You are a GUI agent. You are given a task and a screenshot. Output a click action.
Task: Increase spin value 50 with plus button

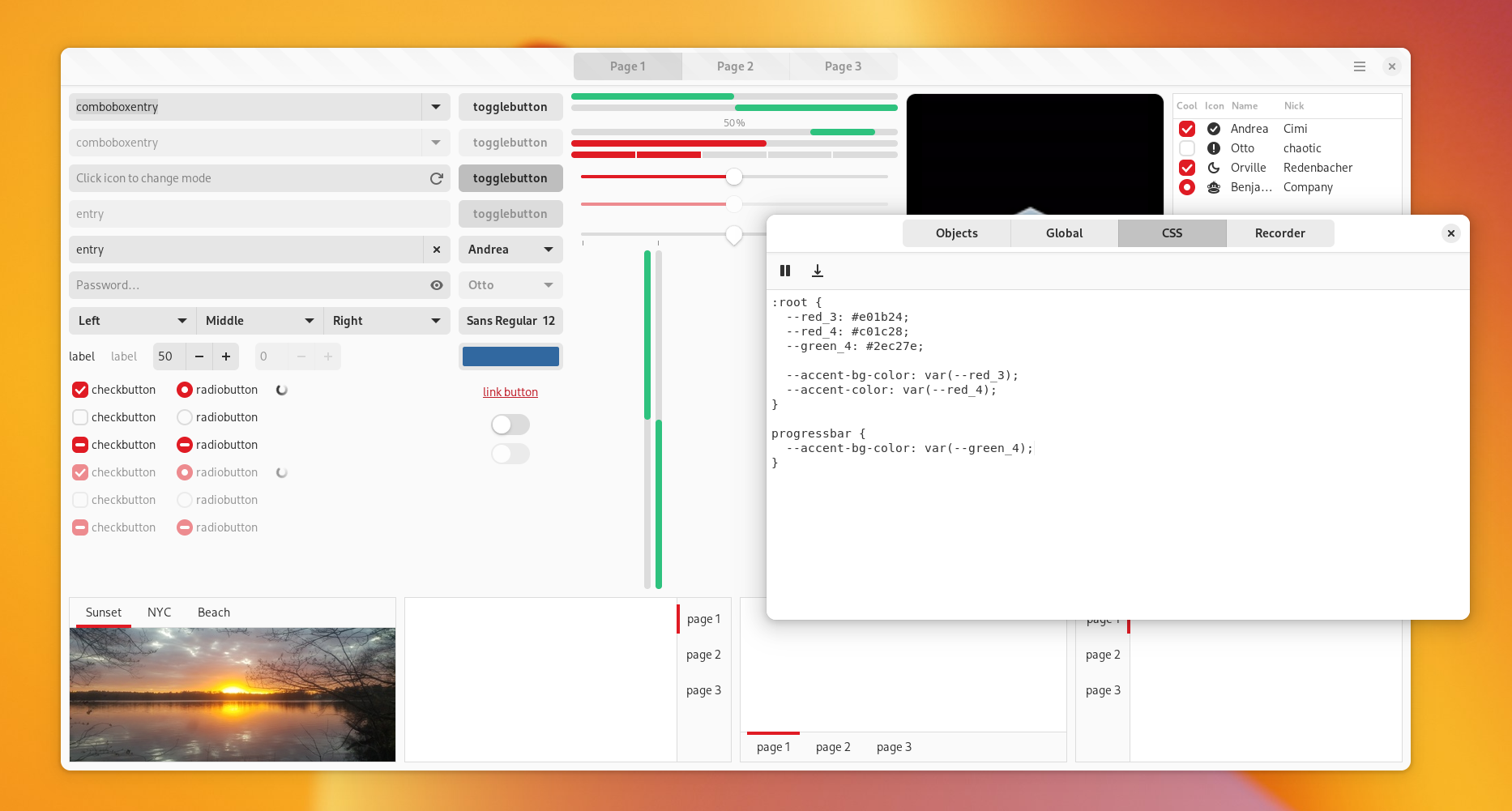point(226,356)
